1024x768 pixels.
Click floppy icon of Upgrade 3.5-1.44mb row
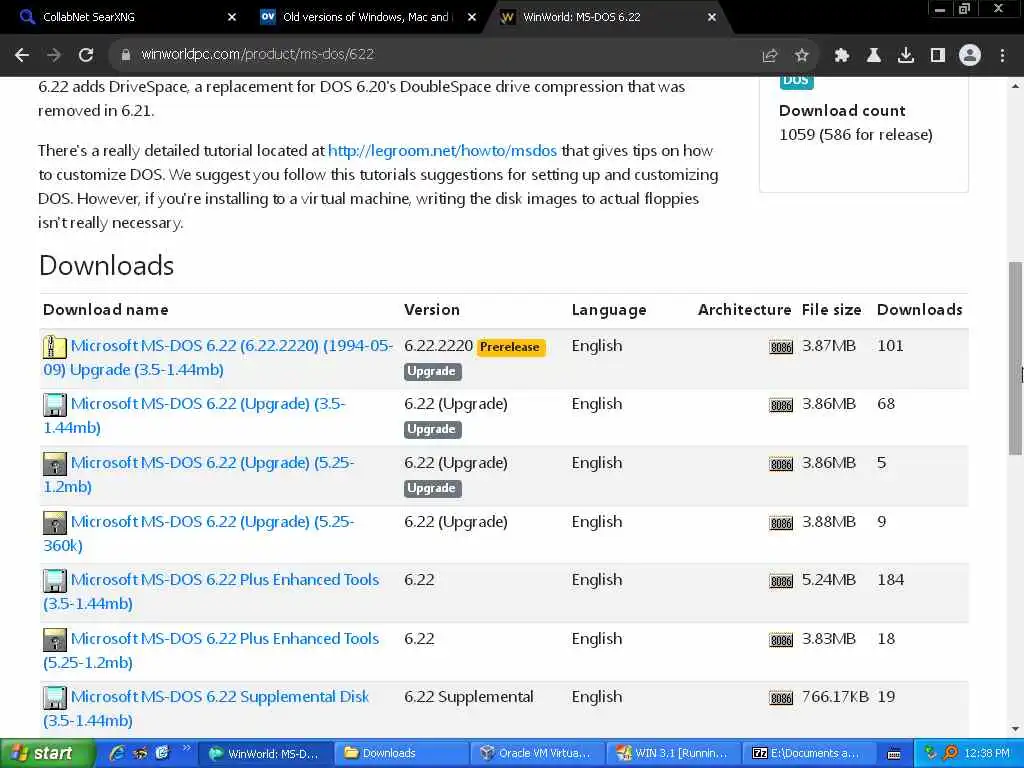point(55,405)
